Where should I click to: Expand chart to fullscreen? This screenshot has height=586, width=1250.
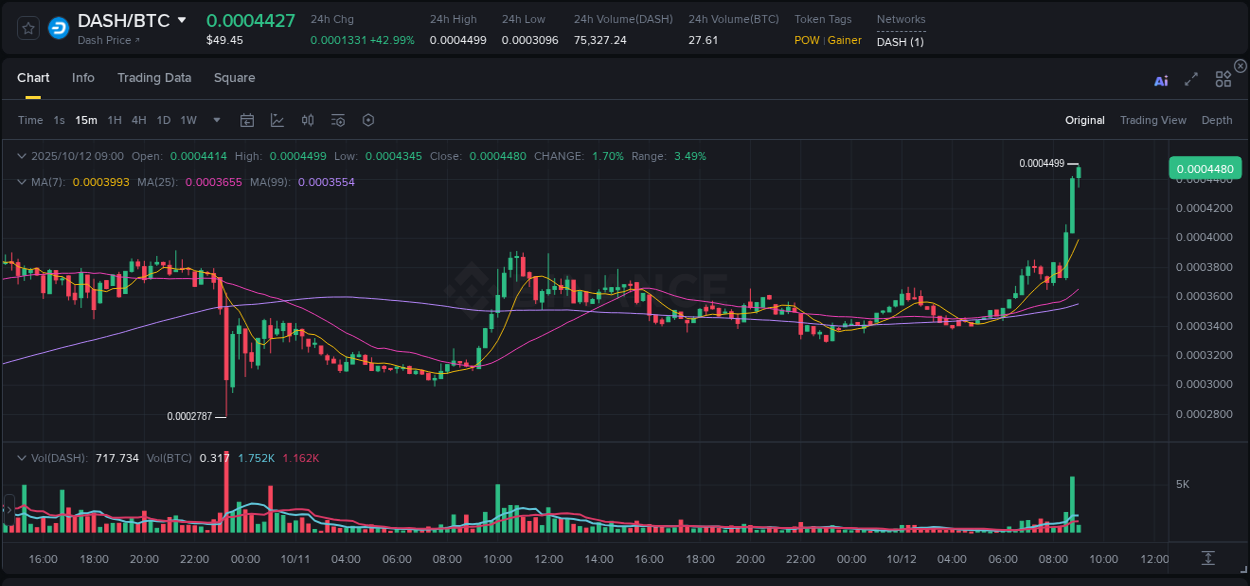tap(1191, 80)
